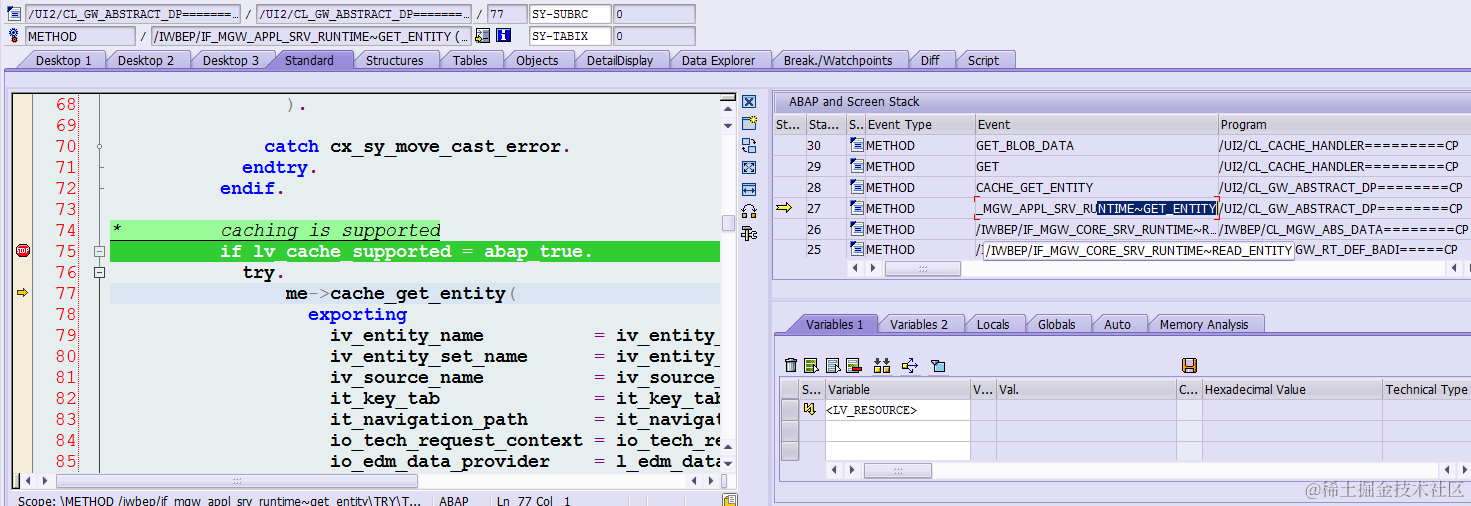Click the blue info icon in header

tap(503, 36)
